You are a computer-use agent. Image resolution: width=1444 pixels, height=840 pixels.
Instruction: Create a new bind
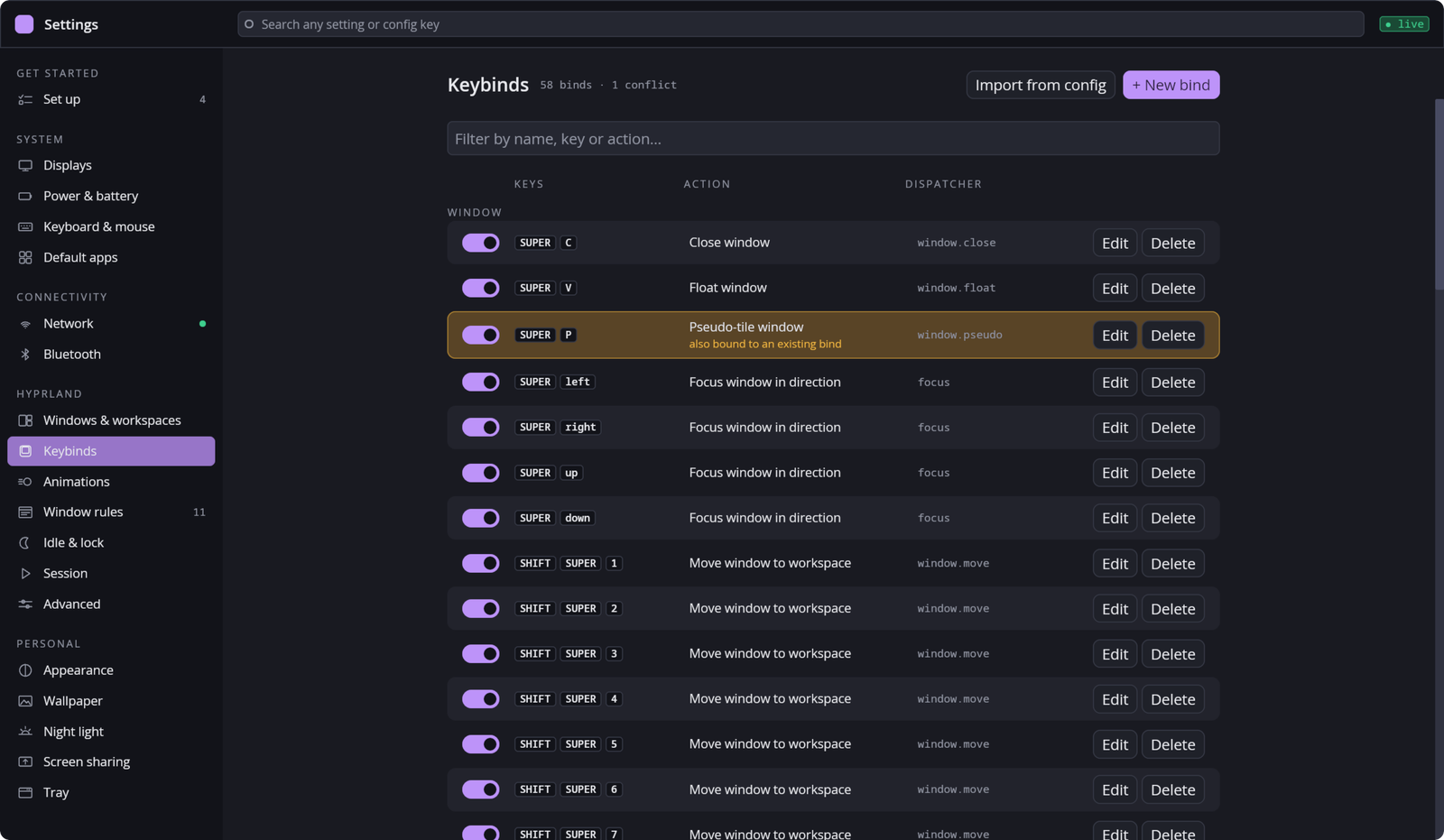click(x=1171, y=85)
